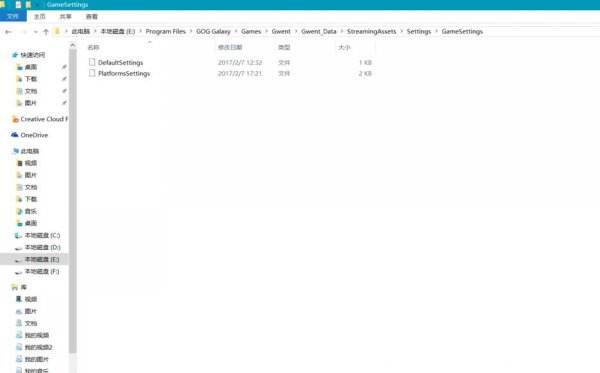Expand the chevron after Games breadcrumb

[x=266, y=31]
